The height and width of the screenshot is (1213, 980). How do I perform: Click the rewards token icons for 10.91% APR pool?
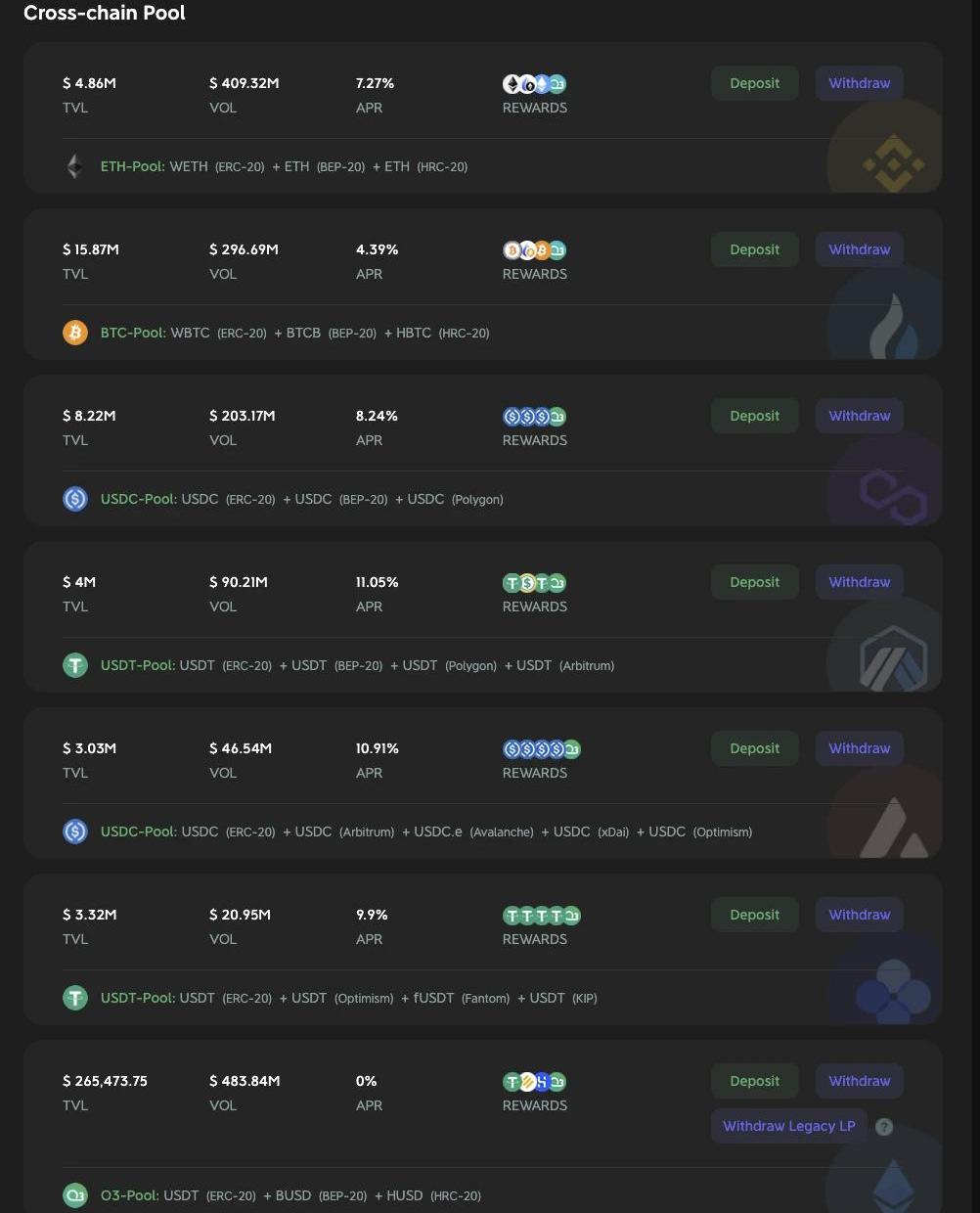542,749
